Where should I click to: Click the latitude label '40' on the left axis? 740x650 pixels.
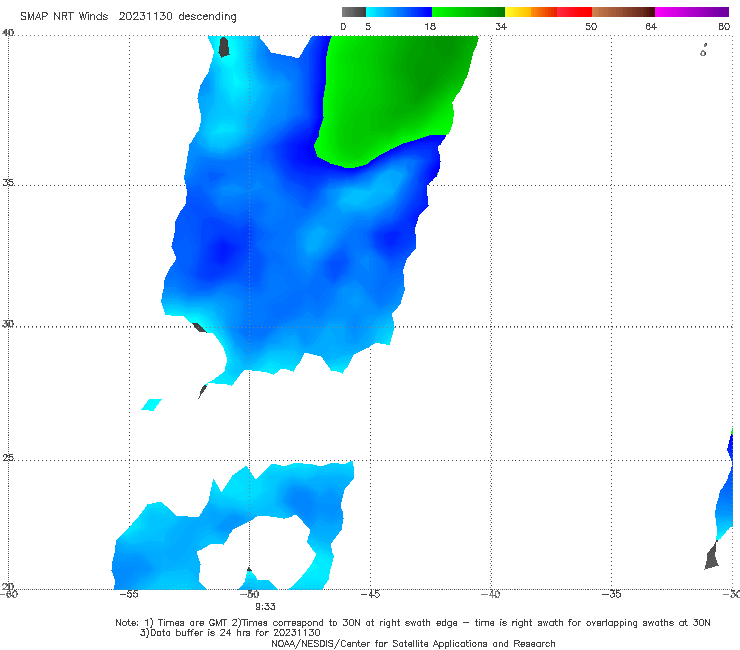point(8,33)
